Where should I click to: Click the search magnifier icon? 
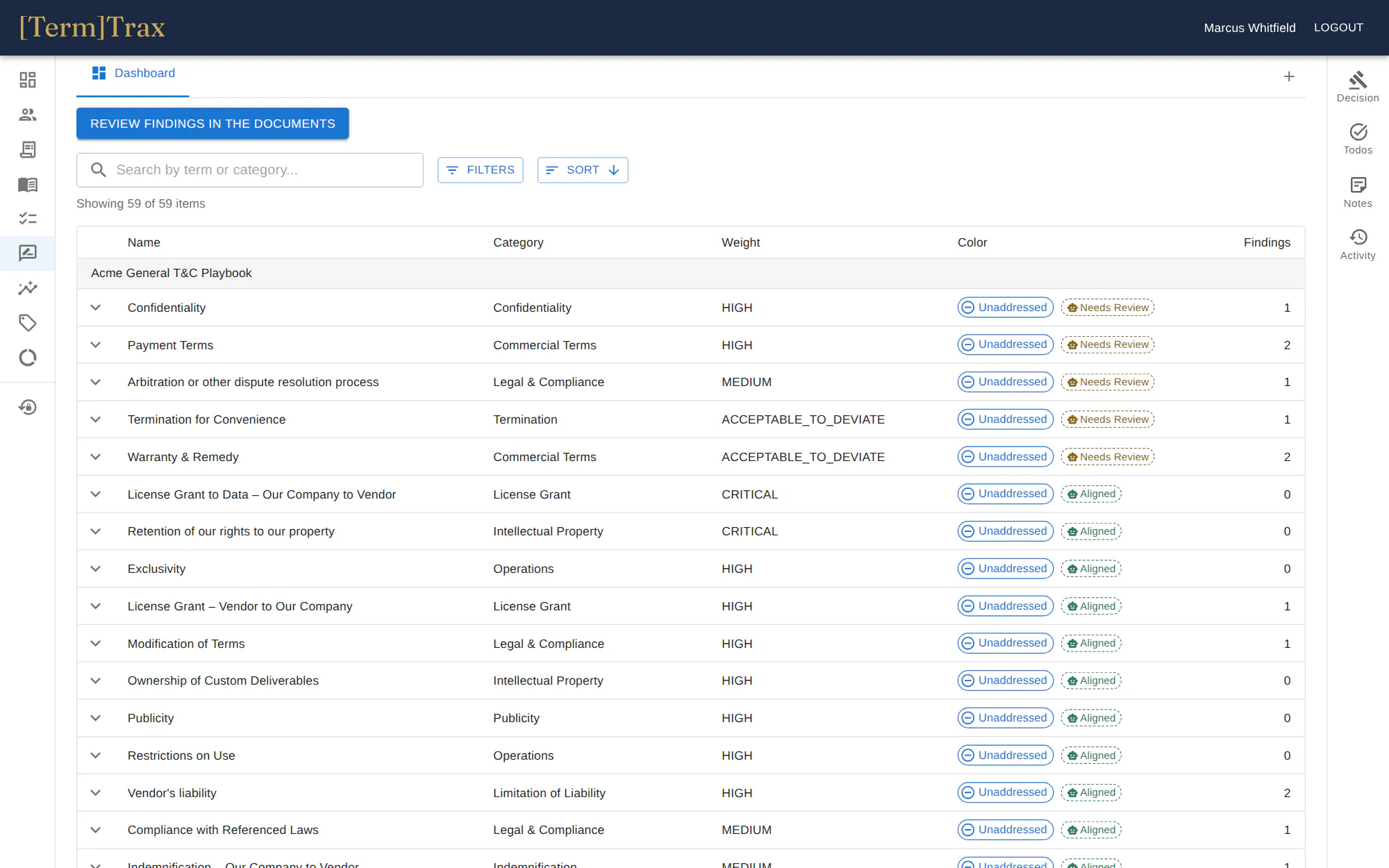coord(99,170)
